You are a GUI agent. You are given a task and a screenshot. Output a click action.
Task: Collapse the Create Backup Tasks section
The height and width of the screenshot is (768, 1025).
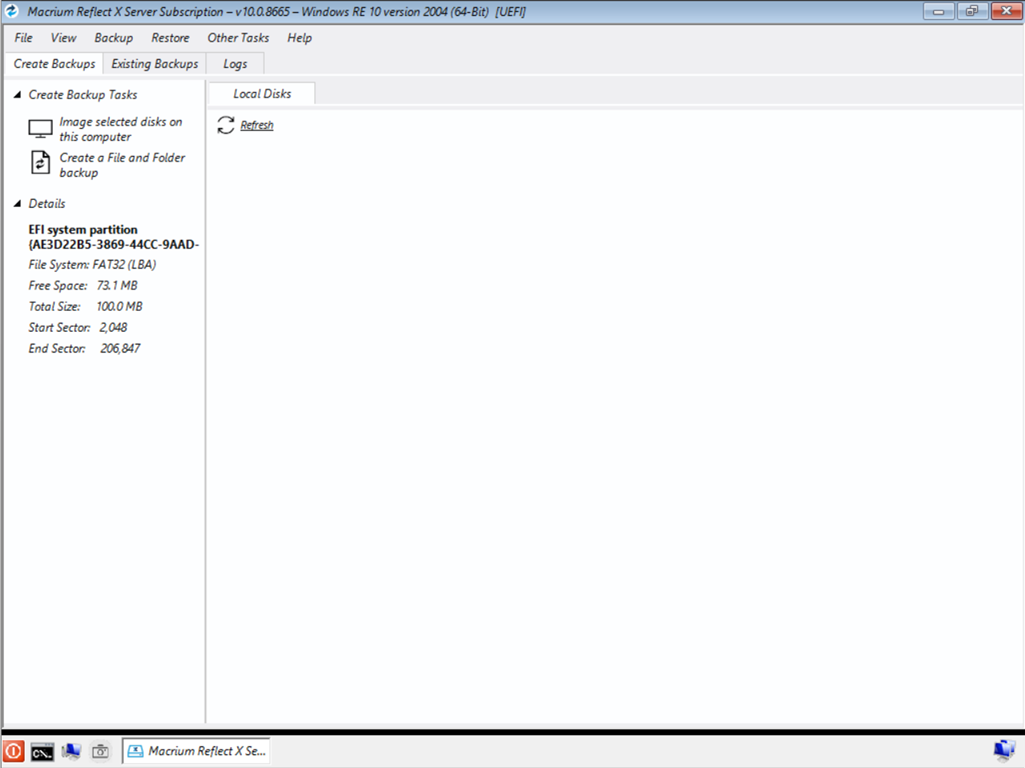tap(17, 95)
